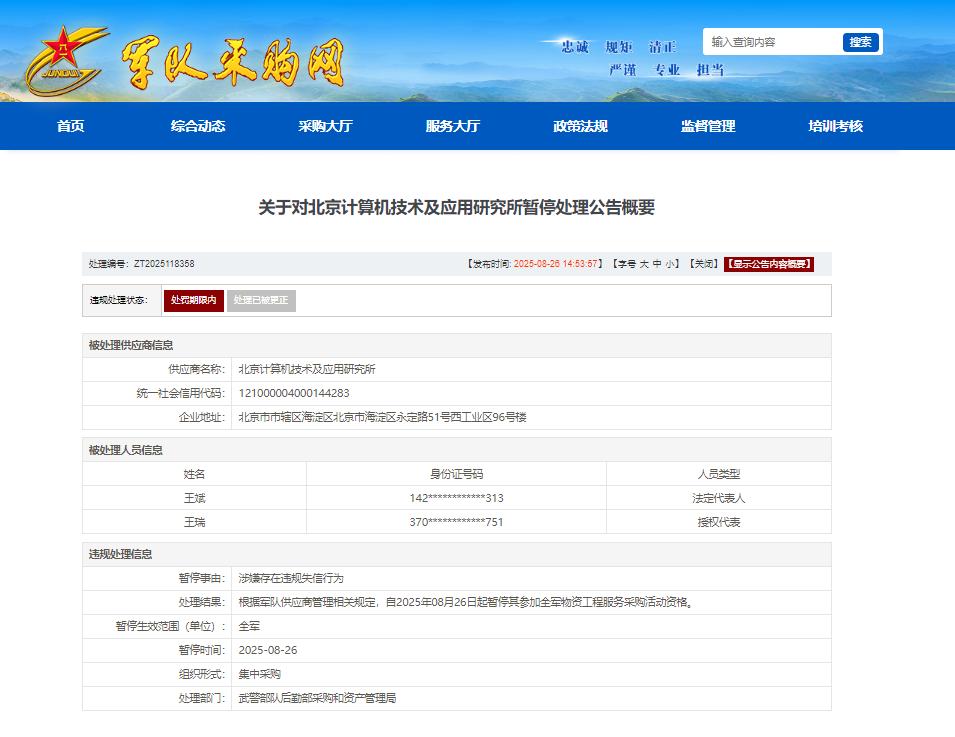Go to 采购大厅 navigation tab

click(x=325, y=126)
